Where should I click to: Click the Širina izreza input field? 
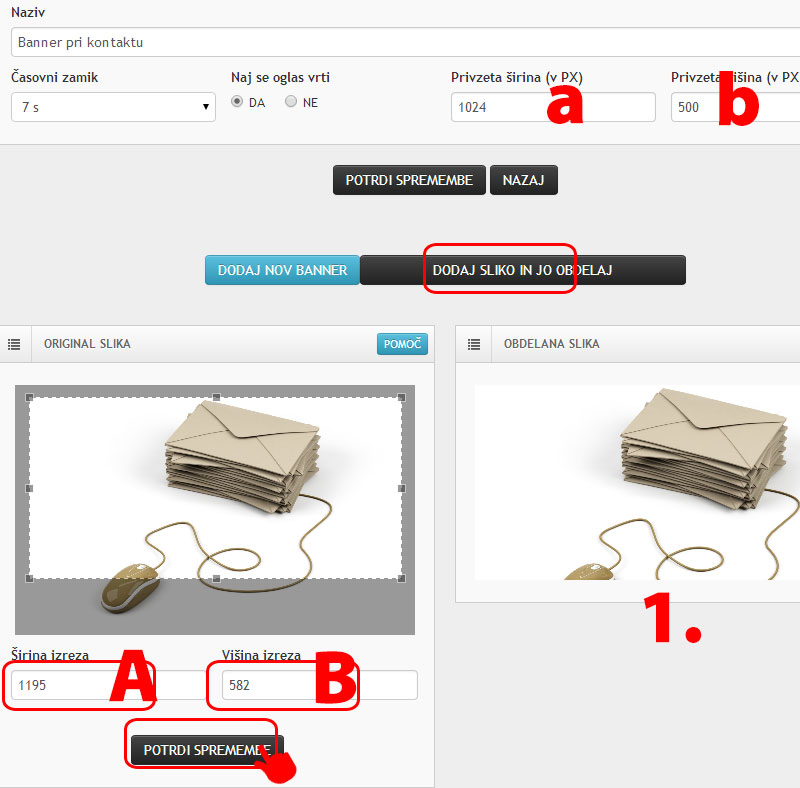coord(107,685)
